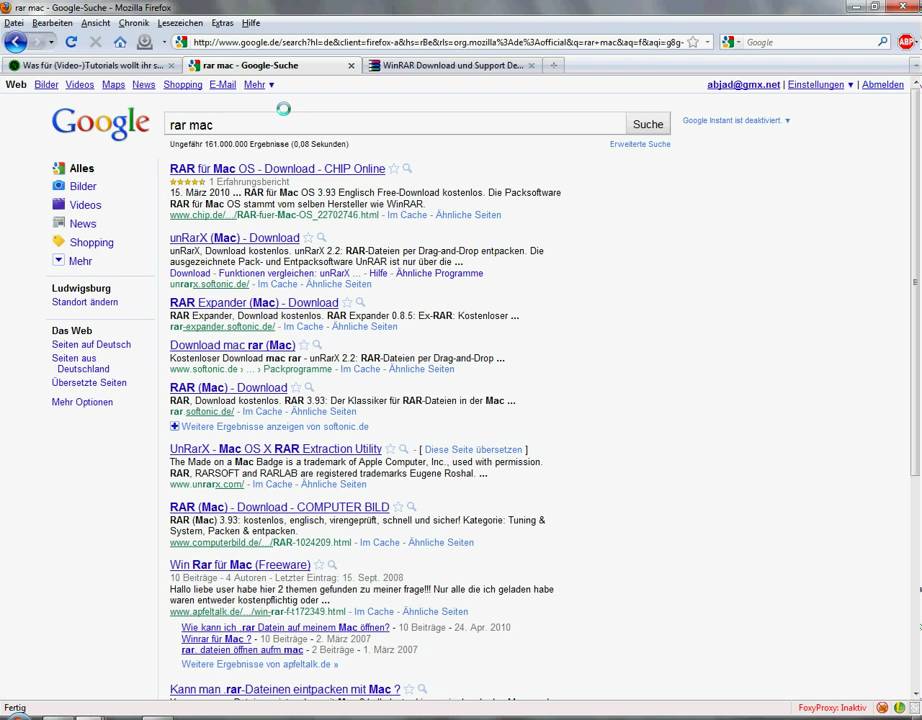Select the Alles search filter icon
Viewport: 922px width, 720px height.
(58, 168)
